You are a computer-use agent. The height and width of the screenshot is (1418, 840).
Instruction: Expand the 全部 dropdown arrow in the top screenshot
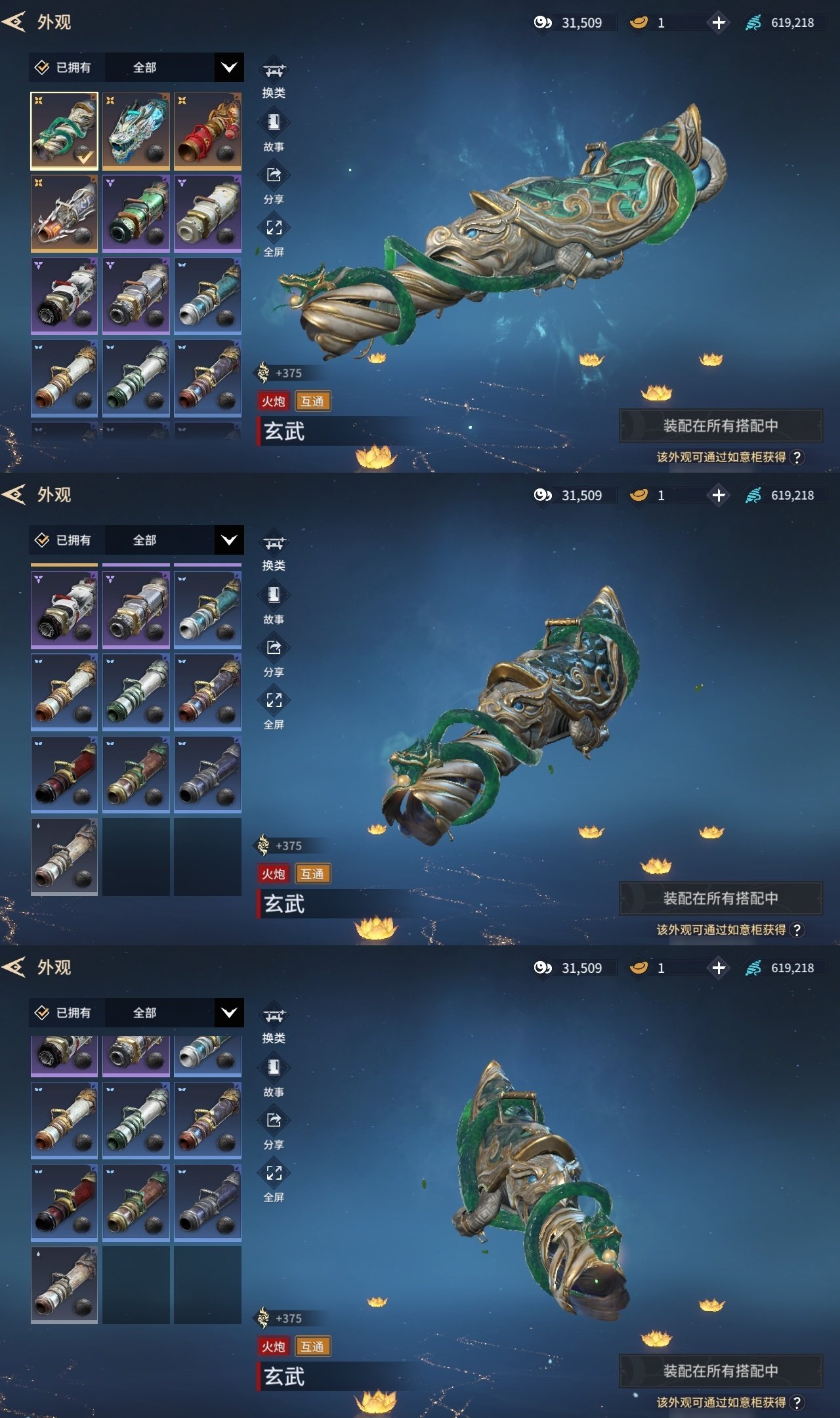229,67
